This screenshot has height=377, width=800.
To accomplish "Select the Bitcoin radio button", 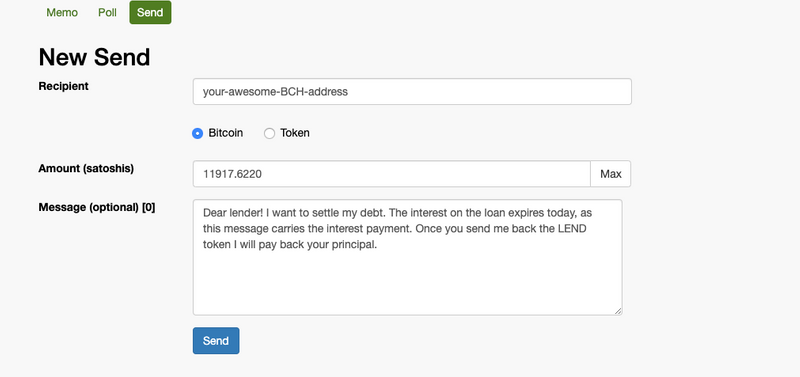I will click(197, 134).
